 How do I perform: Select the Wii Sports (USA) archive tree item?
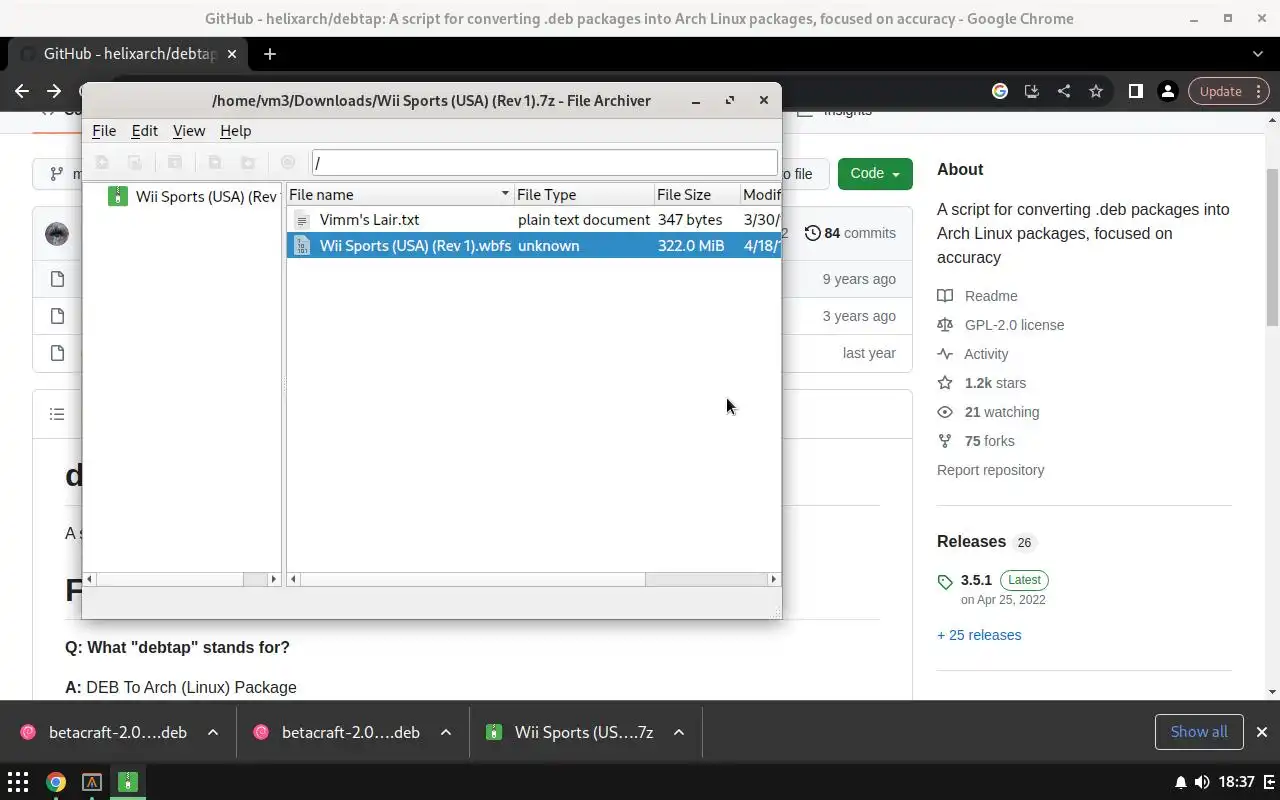[x=192, y=196]
